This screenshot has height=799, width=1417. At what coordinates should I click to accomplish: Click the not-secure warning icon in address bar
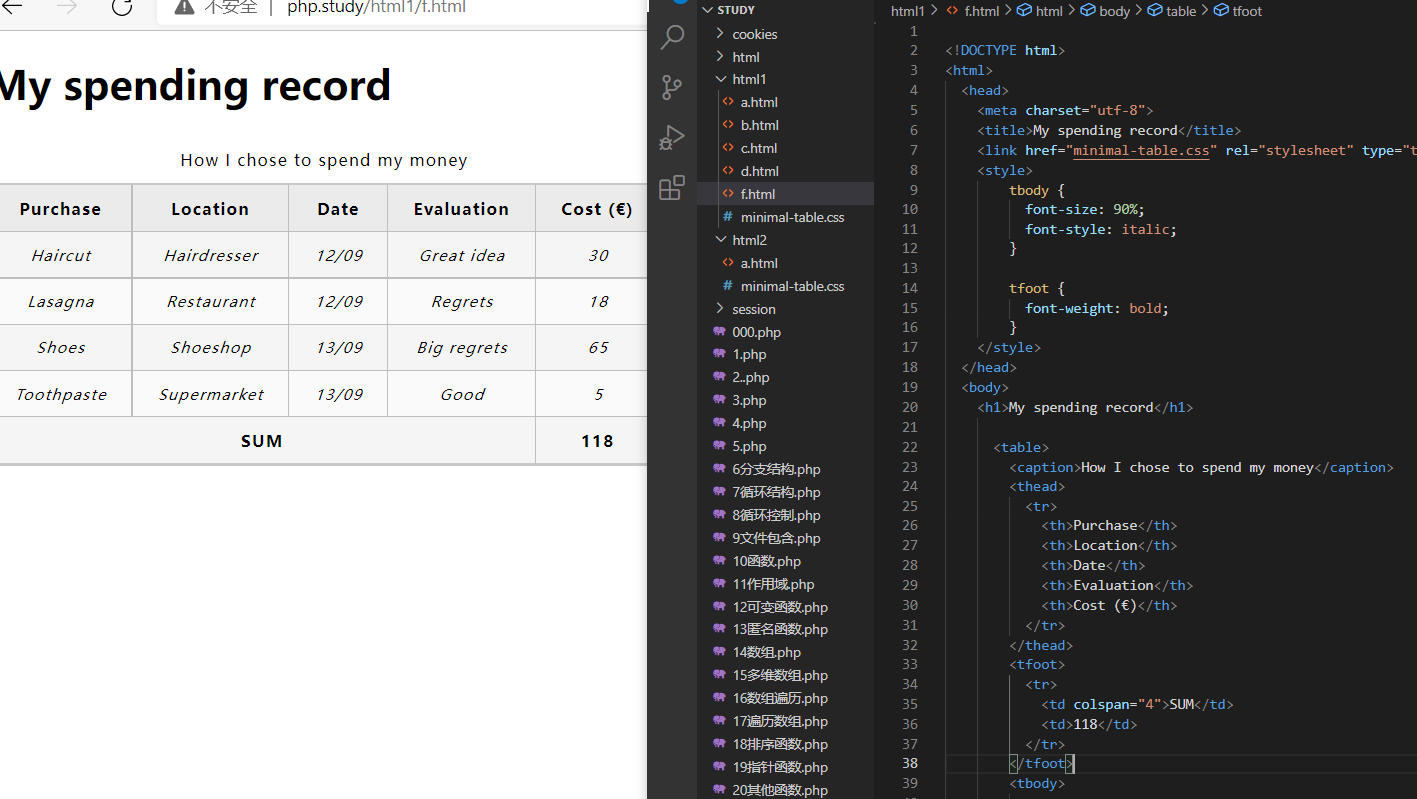click(x=184, y=7)
